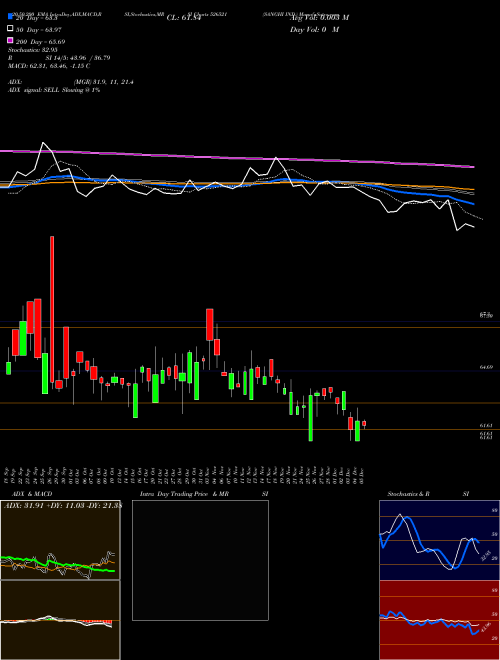
Task: Click the 64.69 price axis label
Action: [486, 367]
